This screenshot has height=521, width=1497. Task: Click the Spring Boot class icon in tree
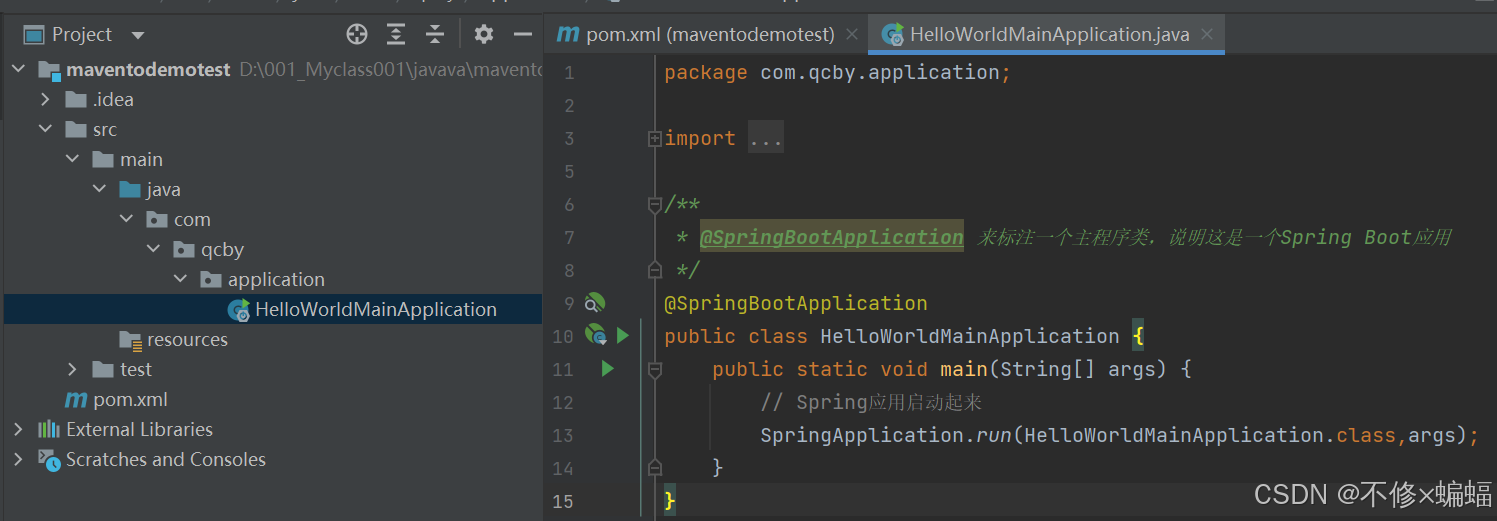pos(239,310)
